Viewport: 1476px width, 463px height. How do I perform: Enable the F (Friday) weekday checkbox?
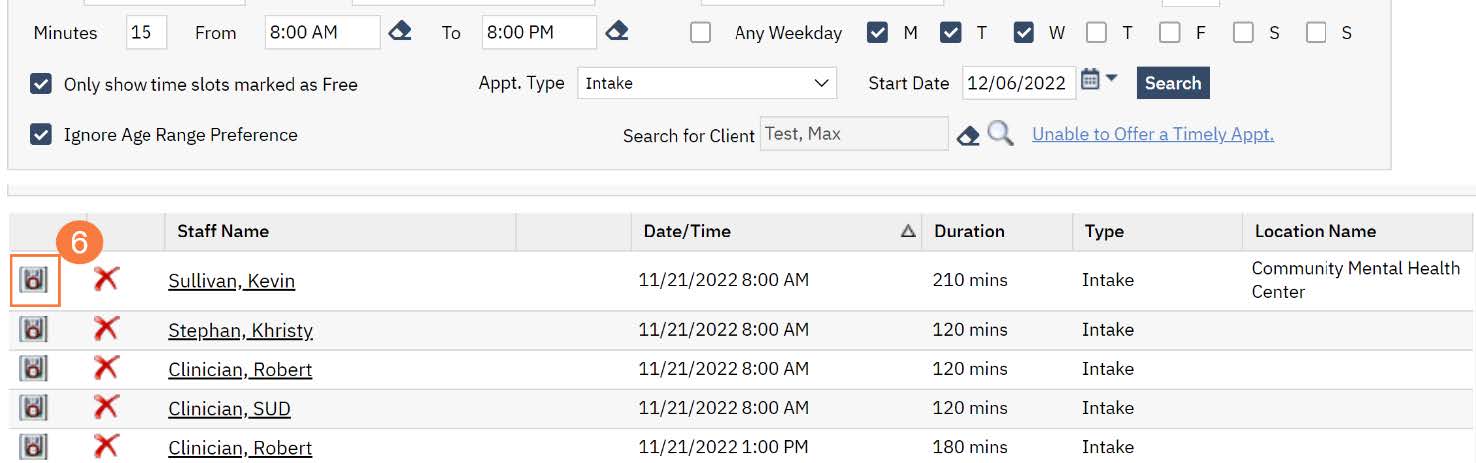[1170, 33]
